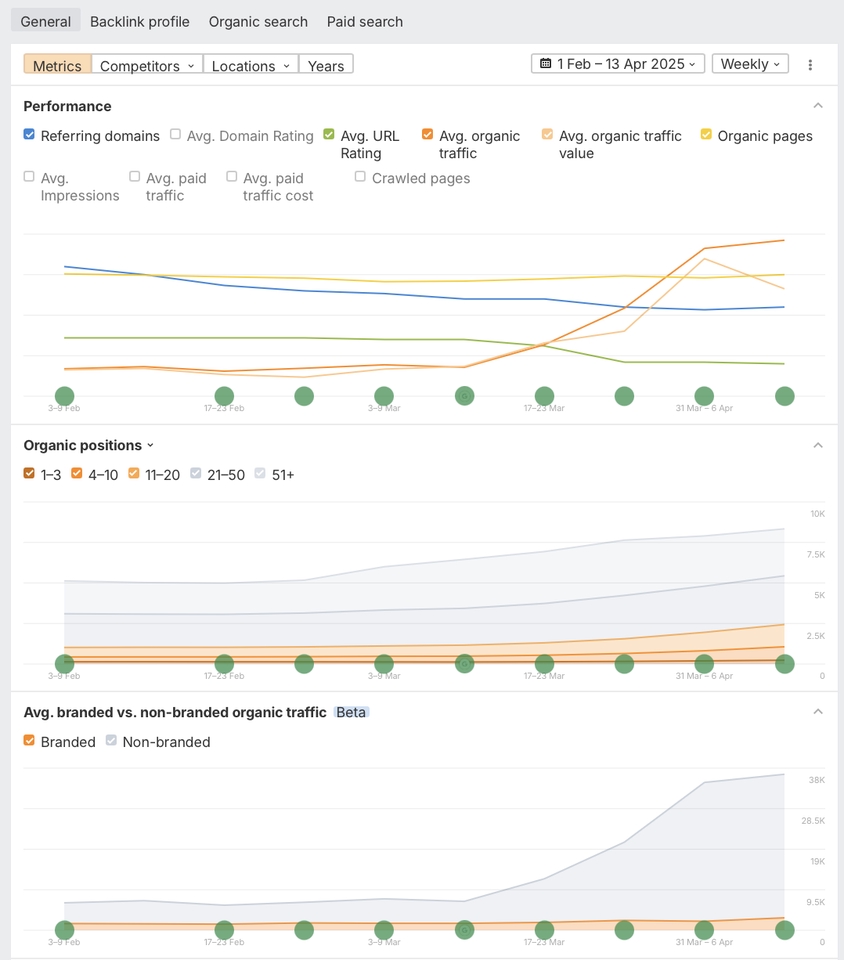Disable the 1–3 positions filter
The image size is (844, 960).
pyautogui.click(x=29, y=473)
